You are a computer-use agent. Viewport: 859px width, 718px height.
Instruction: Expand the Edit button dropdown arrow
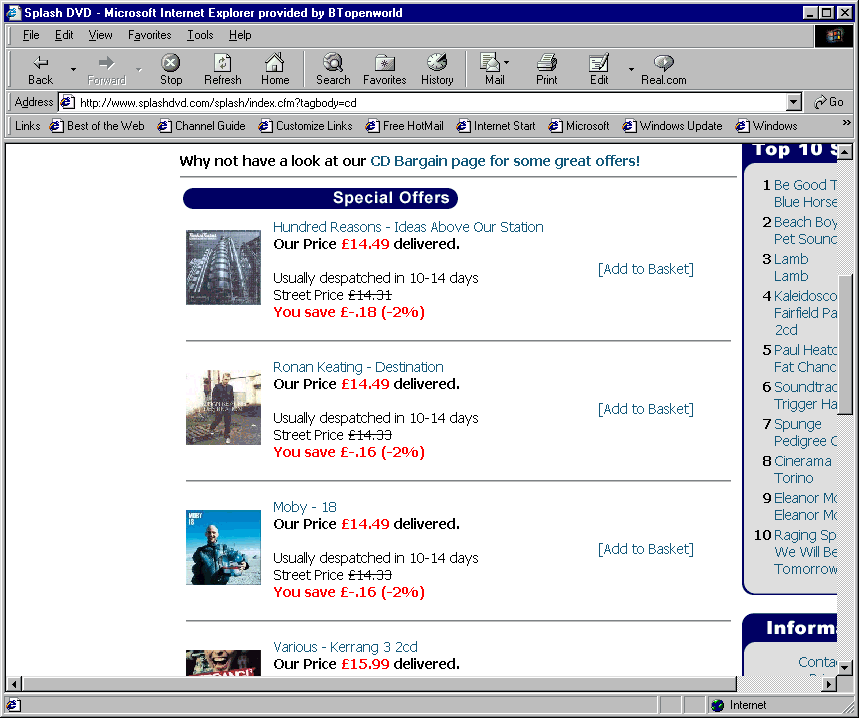[631, 70]
